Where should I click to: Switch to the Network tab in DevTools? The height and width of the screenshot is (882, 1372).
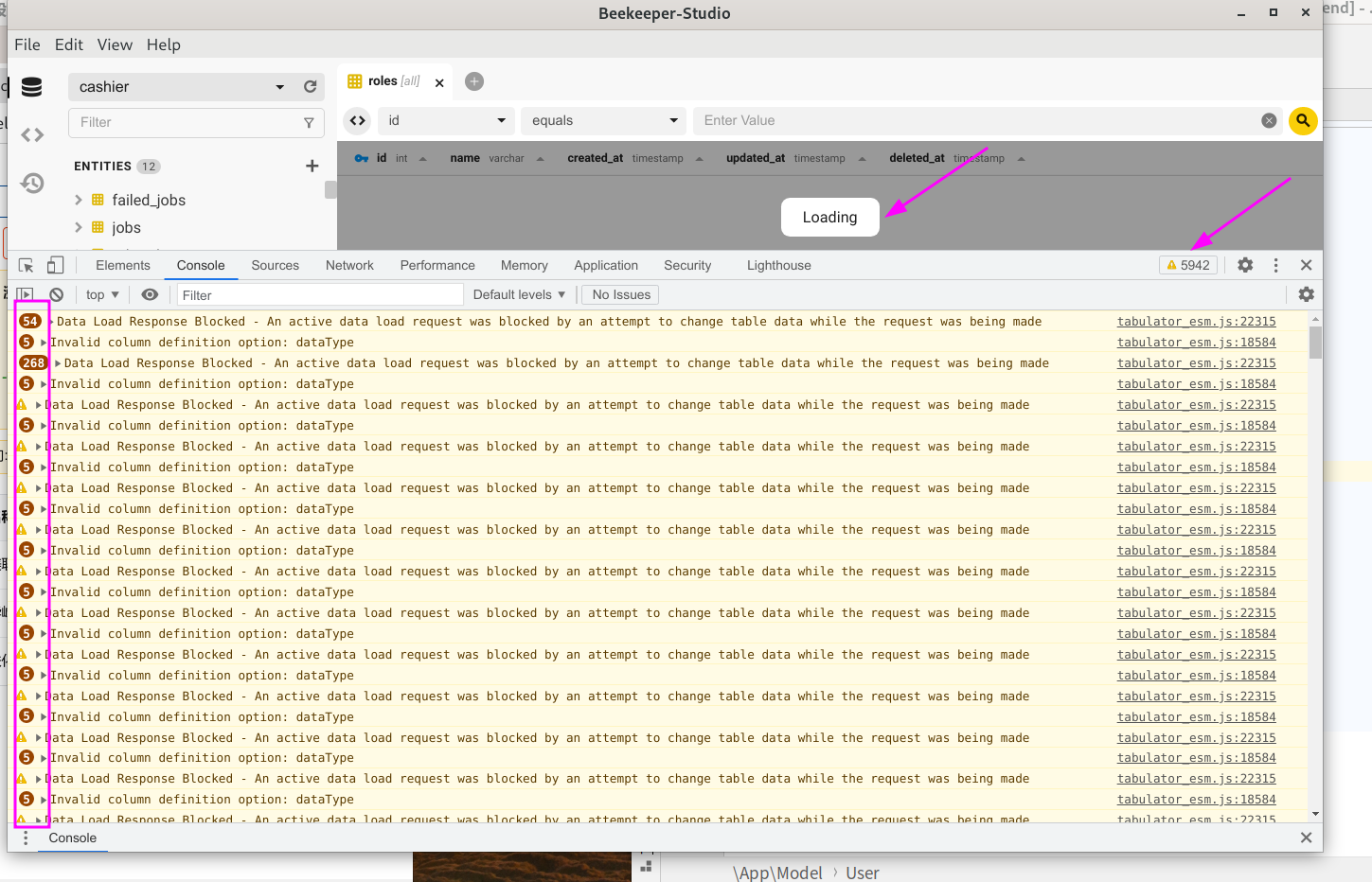349,265
